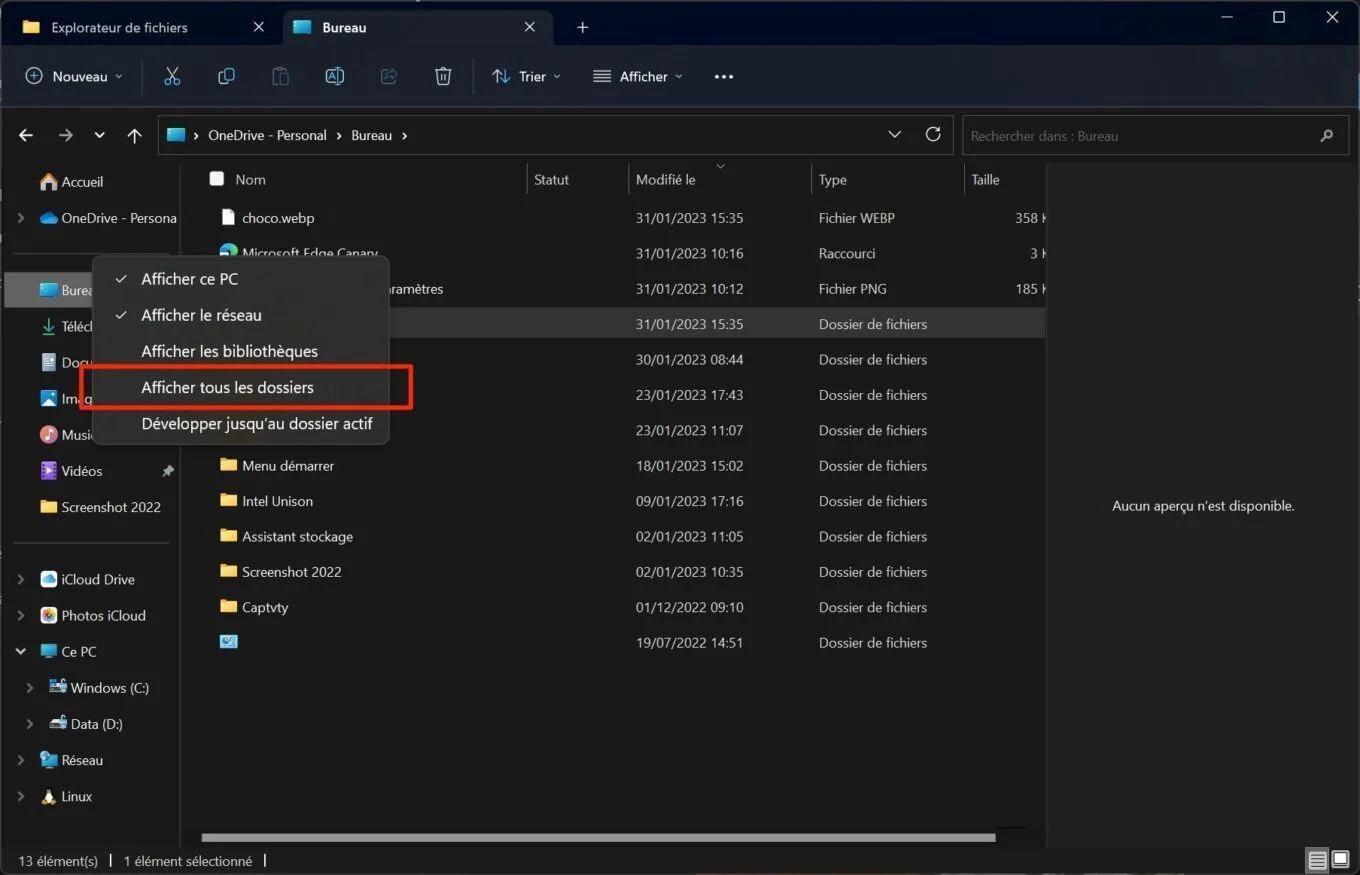Image resolution: width=1360 pixels, height=875 pixels.
Task: Select Linux in the sidebar
Action: (x=66, y=797)
